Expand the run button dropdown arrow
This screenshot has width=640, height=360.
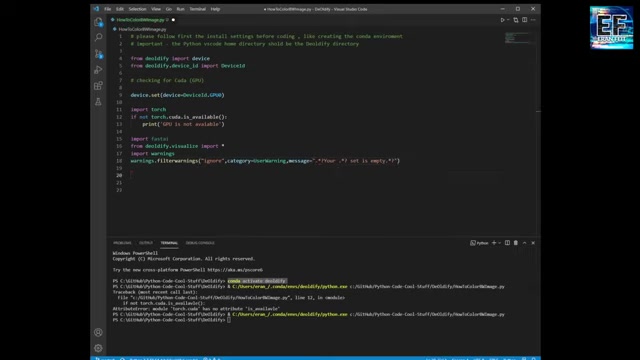coord(508,20)
